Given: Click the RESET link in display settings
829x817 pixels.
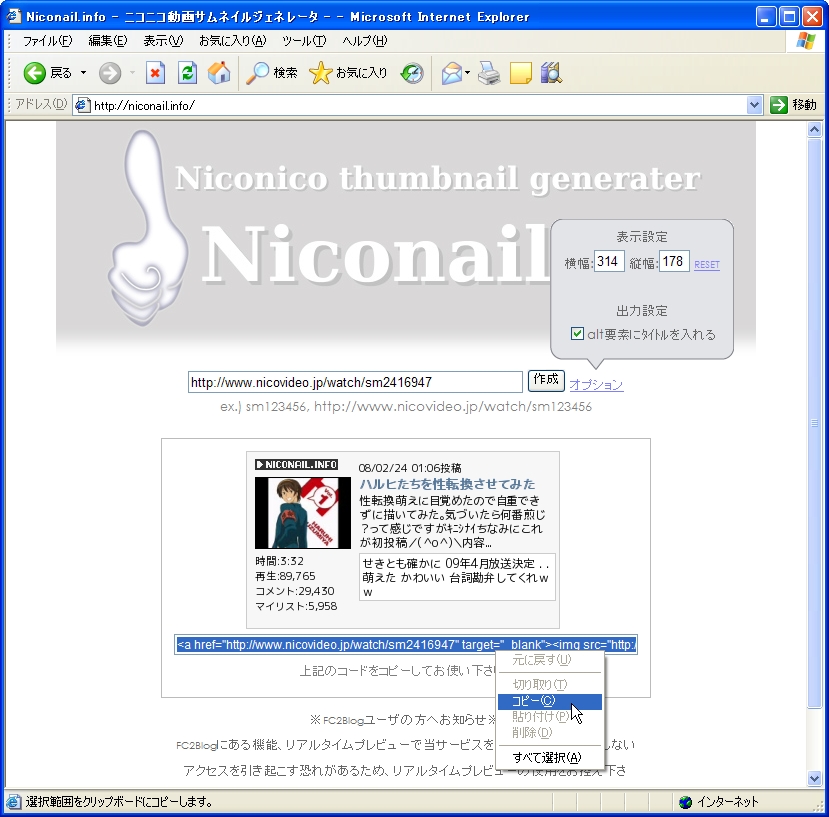Looking at the screenshot, I should point(706,264).
